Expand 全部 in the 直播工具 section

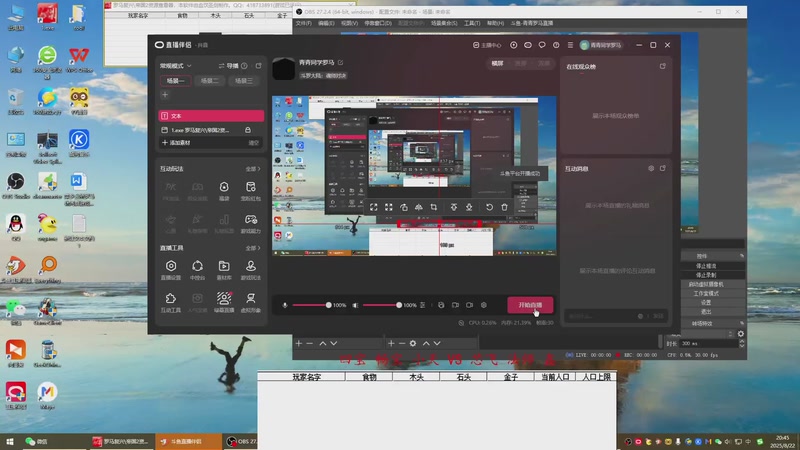click(253, 248)
